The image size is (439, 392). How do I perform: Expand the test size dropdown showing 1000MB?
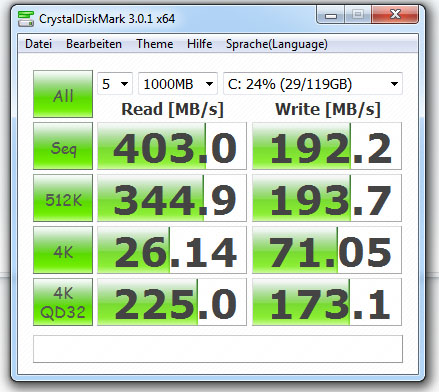pos(178,84)
